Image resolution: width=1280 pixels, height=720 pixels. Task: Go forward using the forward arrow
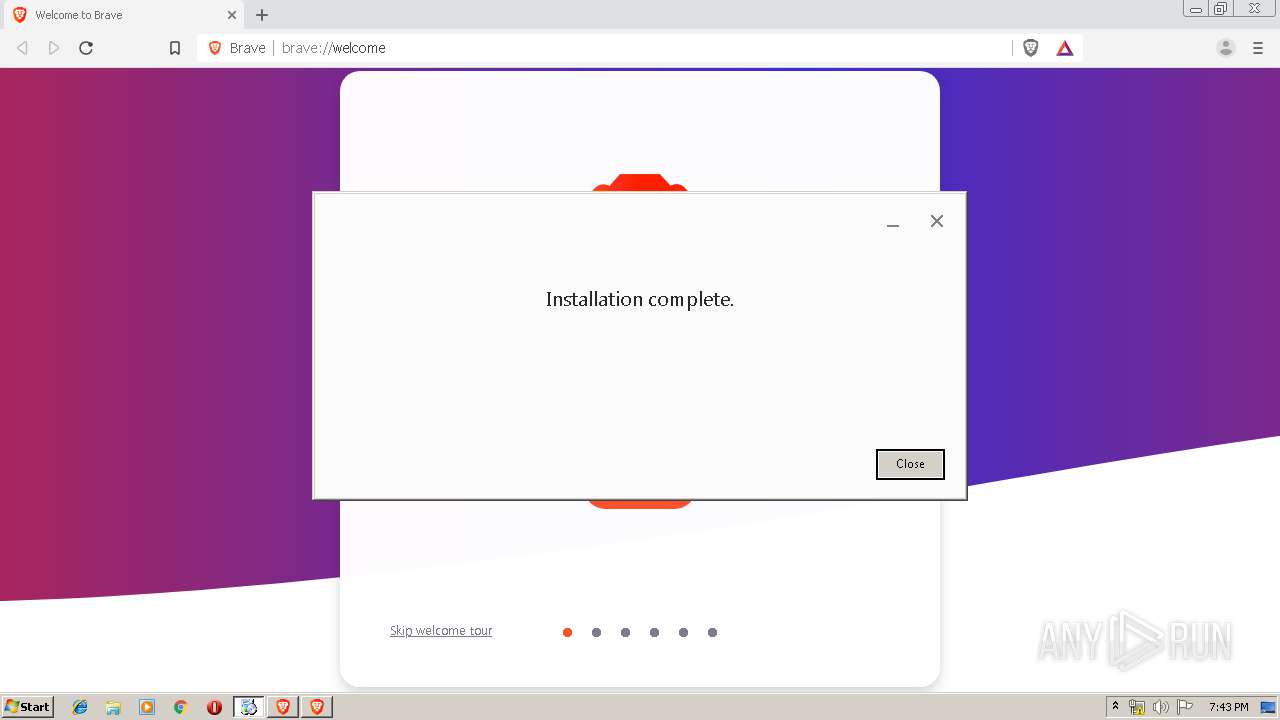54,48
